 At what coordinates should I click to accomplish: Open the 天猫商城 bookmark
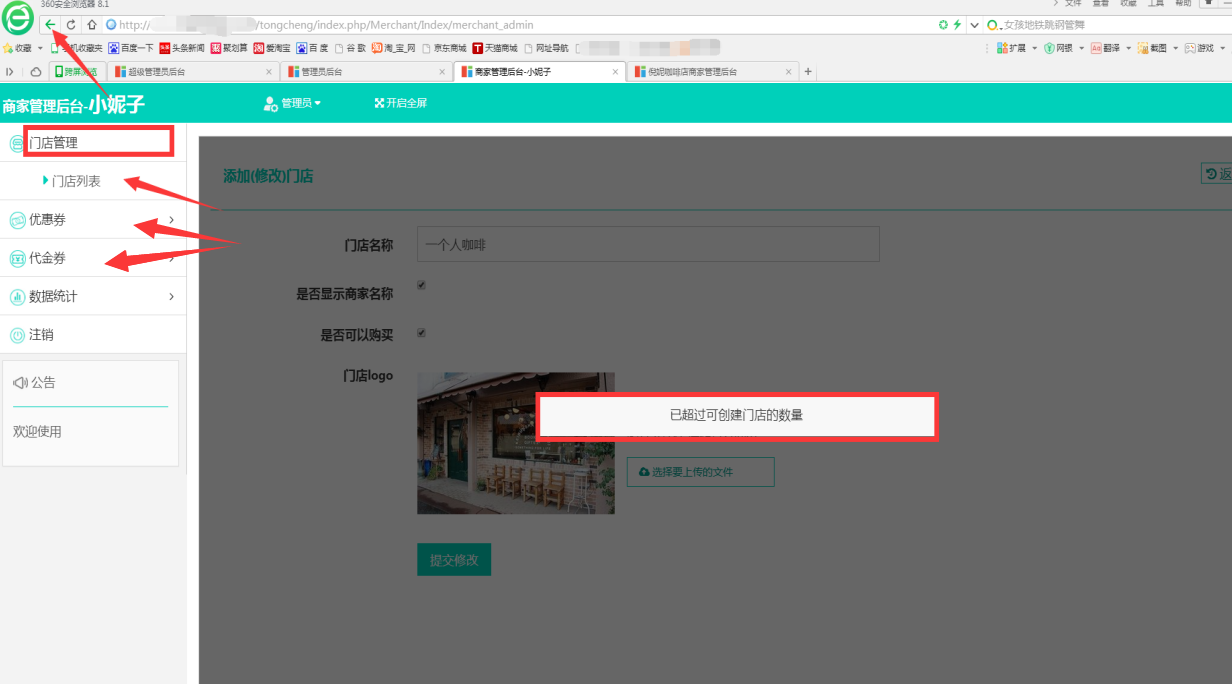(x=495, y=47)
